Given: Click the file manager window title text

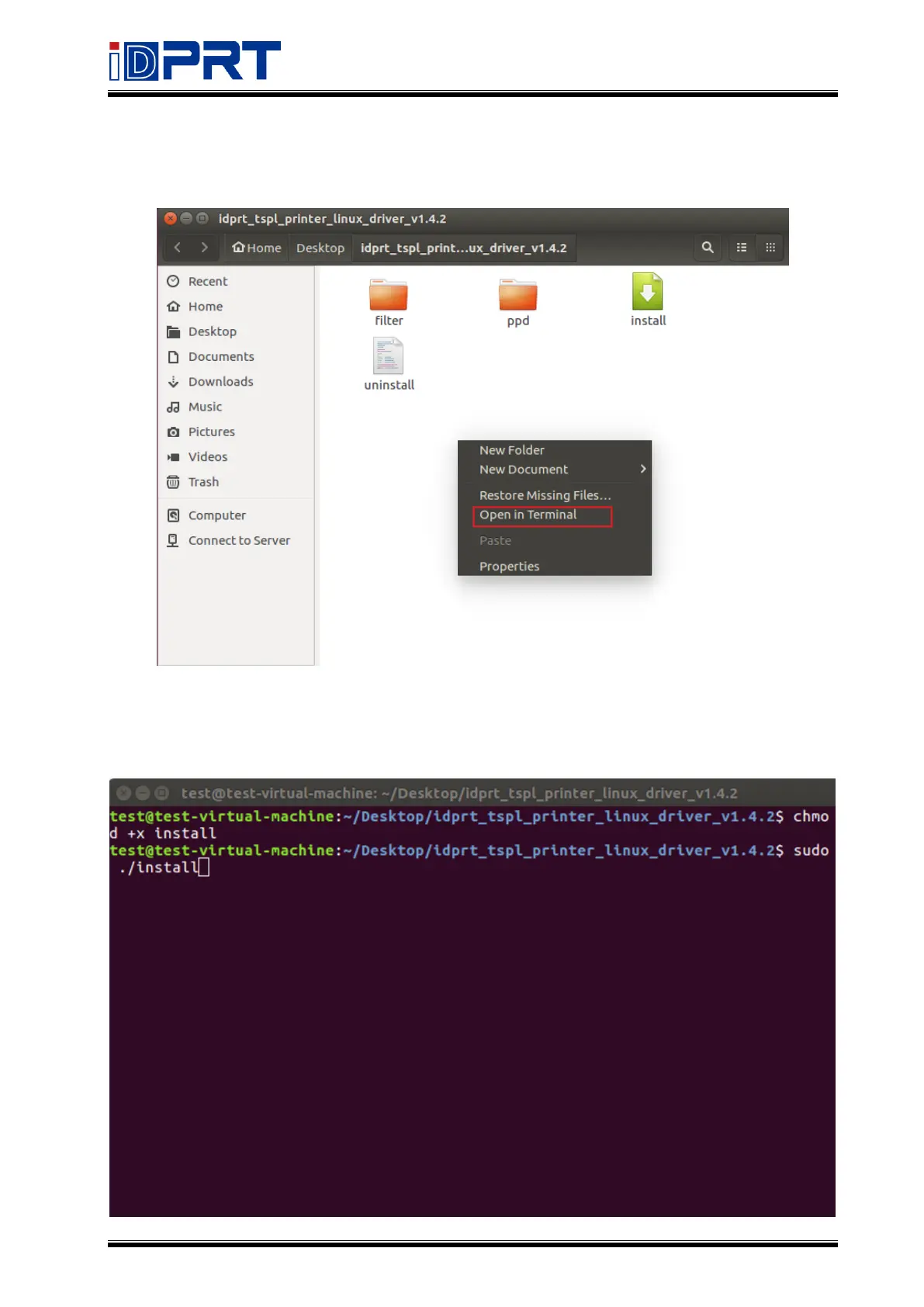Looking at the screenshot, I should click(332, 219).
